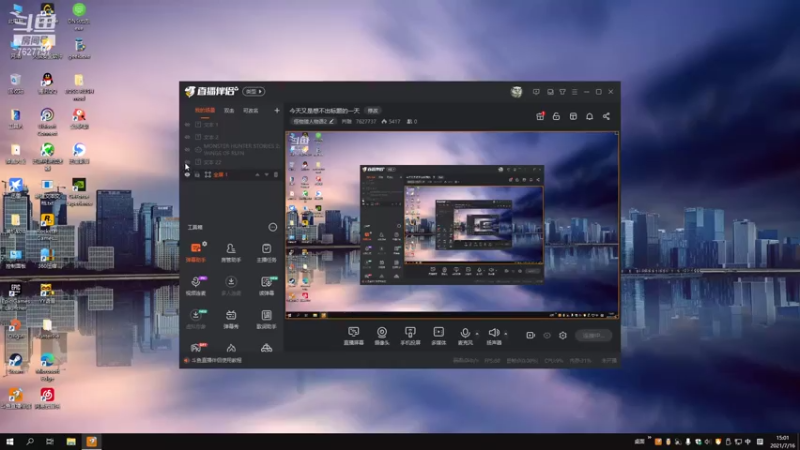800x450 pixels.
Task: Switch to the first orange scene tab
Action: tap(205, 110)
